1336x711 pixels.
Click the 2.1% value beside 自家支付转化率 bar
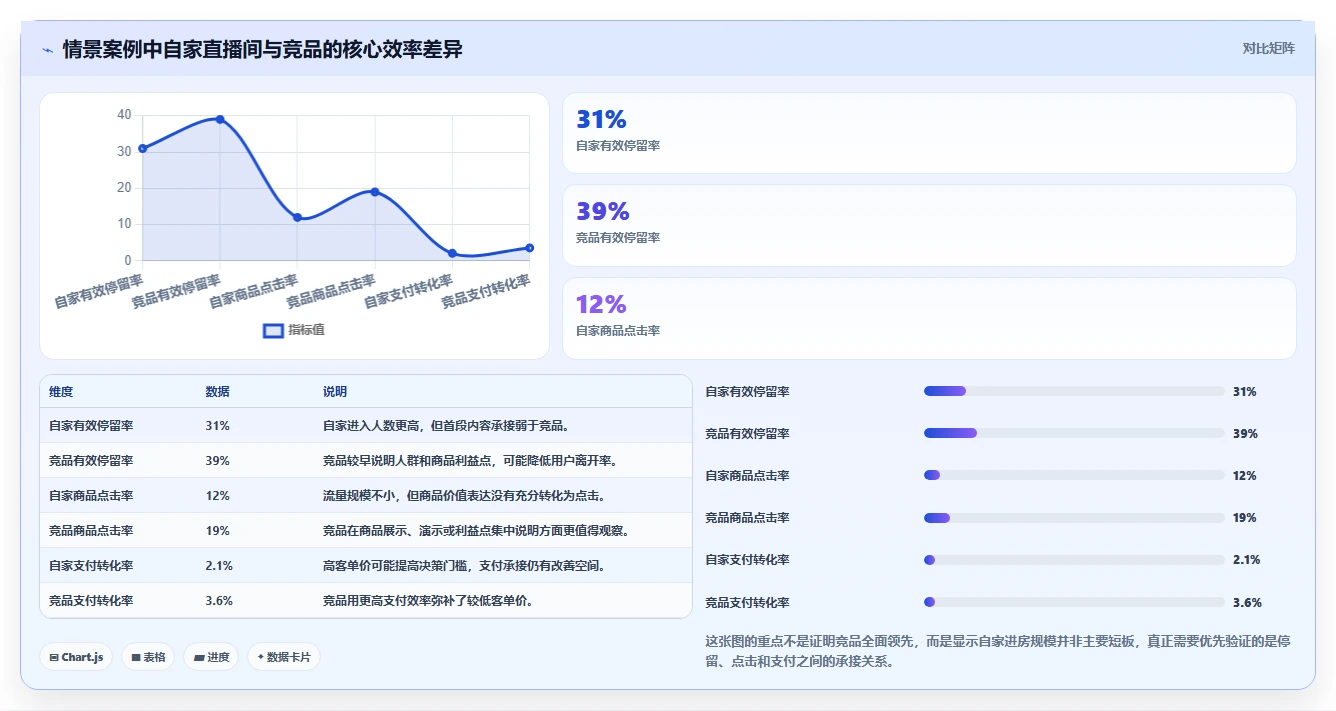tap(1247, 560)
